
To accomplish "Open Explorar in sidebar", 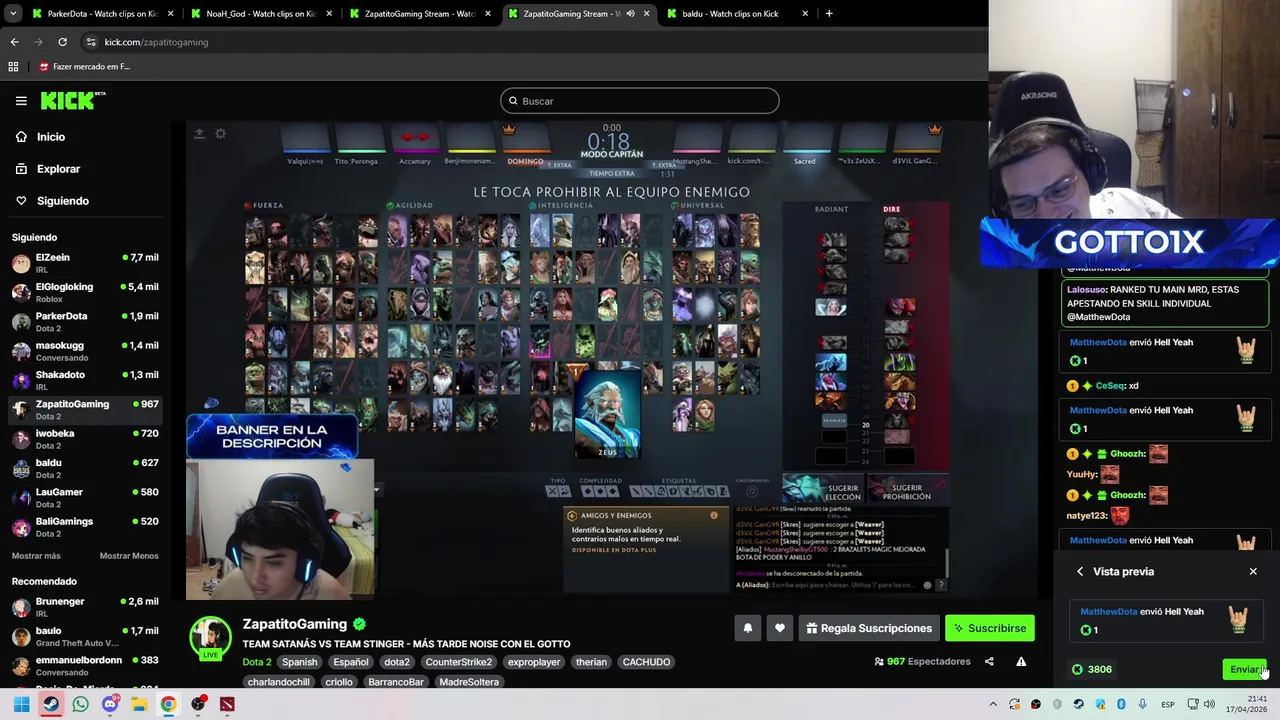I will pos(58,169).
